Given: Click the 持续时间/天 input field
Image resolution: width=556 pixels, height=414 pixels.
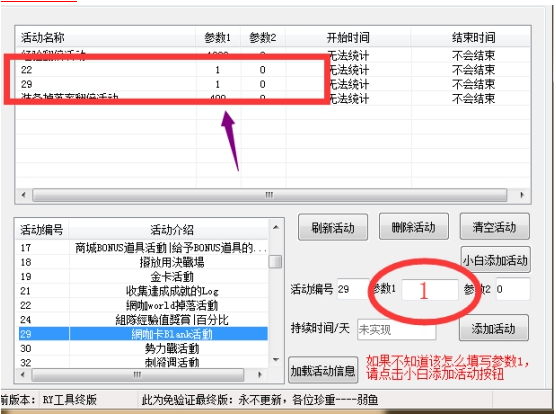Looking at the screenshot, I should coord(396,330).
